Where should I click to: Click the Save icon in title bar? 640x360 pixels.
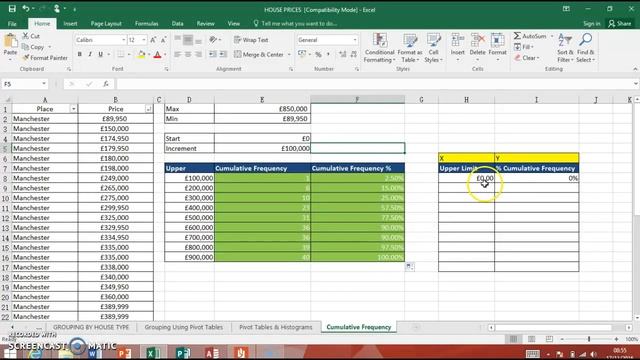[x=12, y=9]
